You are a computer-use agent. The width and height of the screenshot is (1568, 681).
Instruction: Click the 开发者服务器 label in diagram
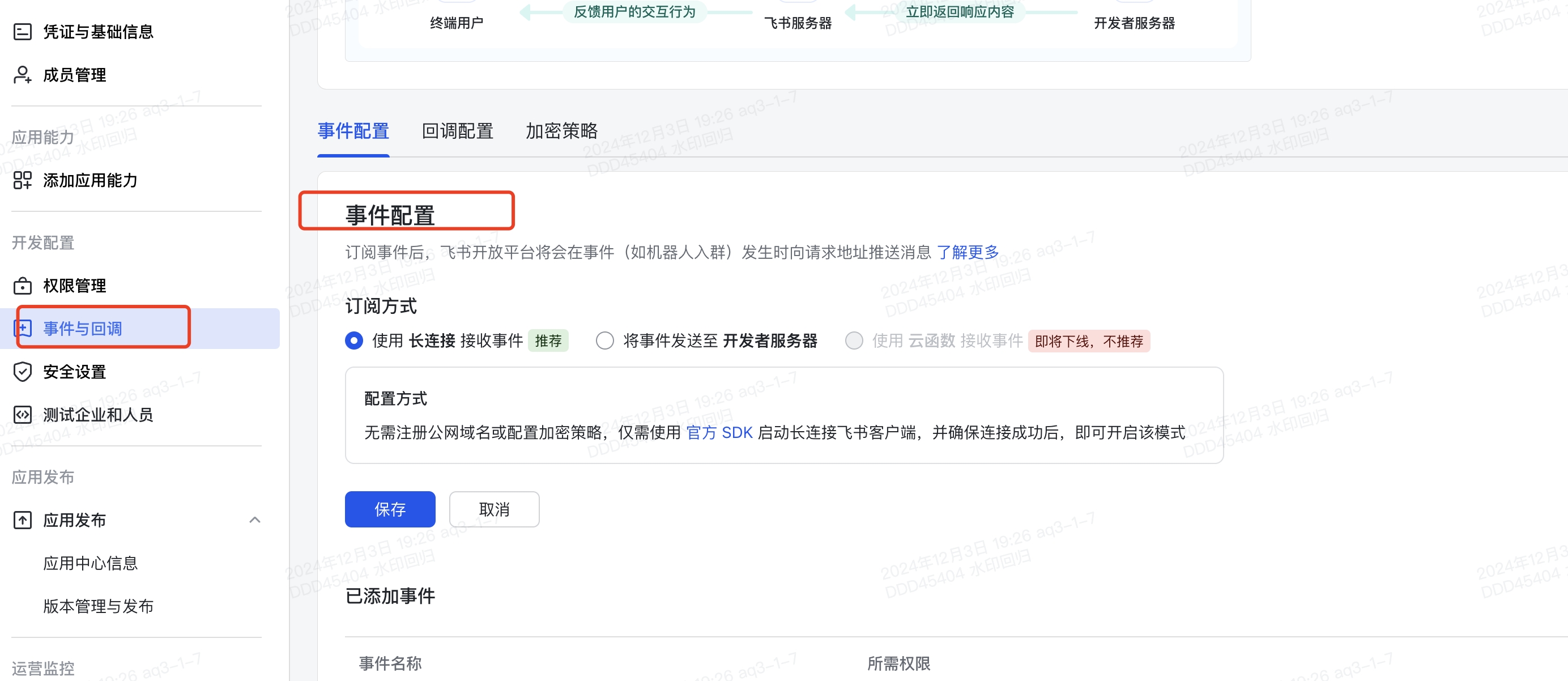[1135, 23]
